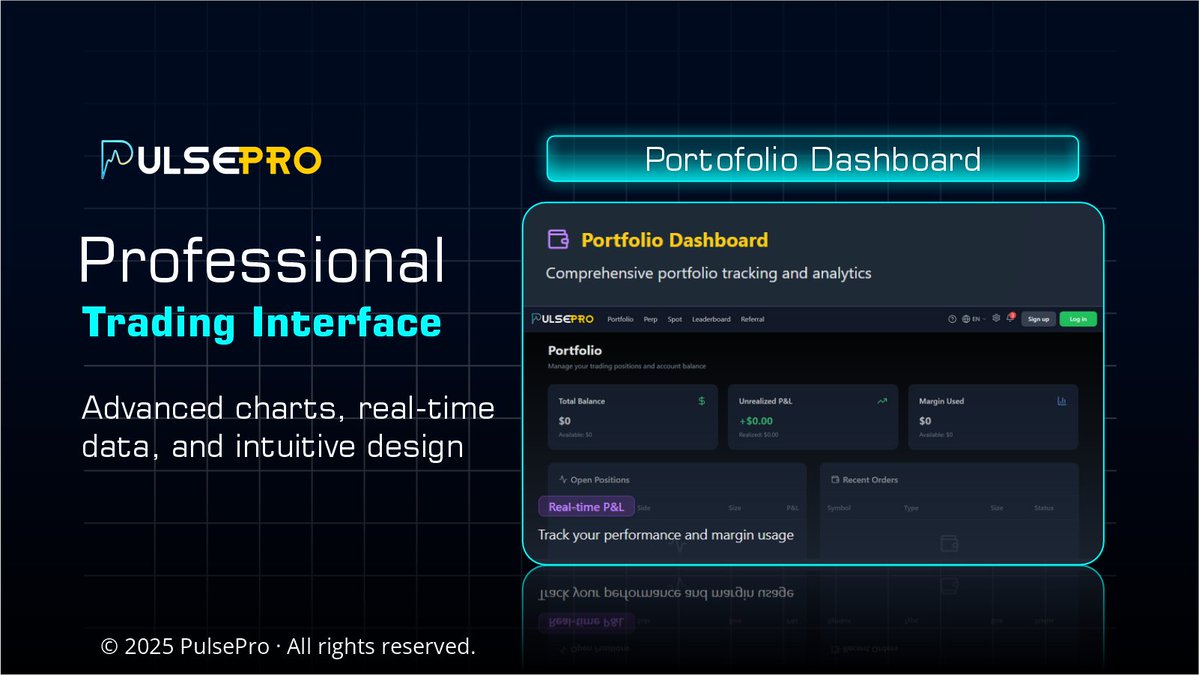Click the trend arrow icon on Unrealized P&L
The image size is (1199, 675).
[x=882, y=401]
